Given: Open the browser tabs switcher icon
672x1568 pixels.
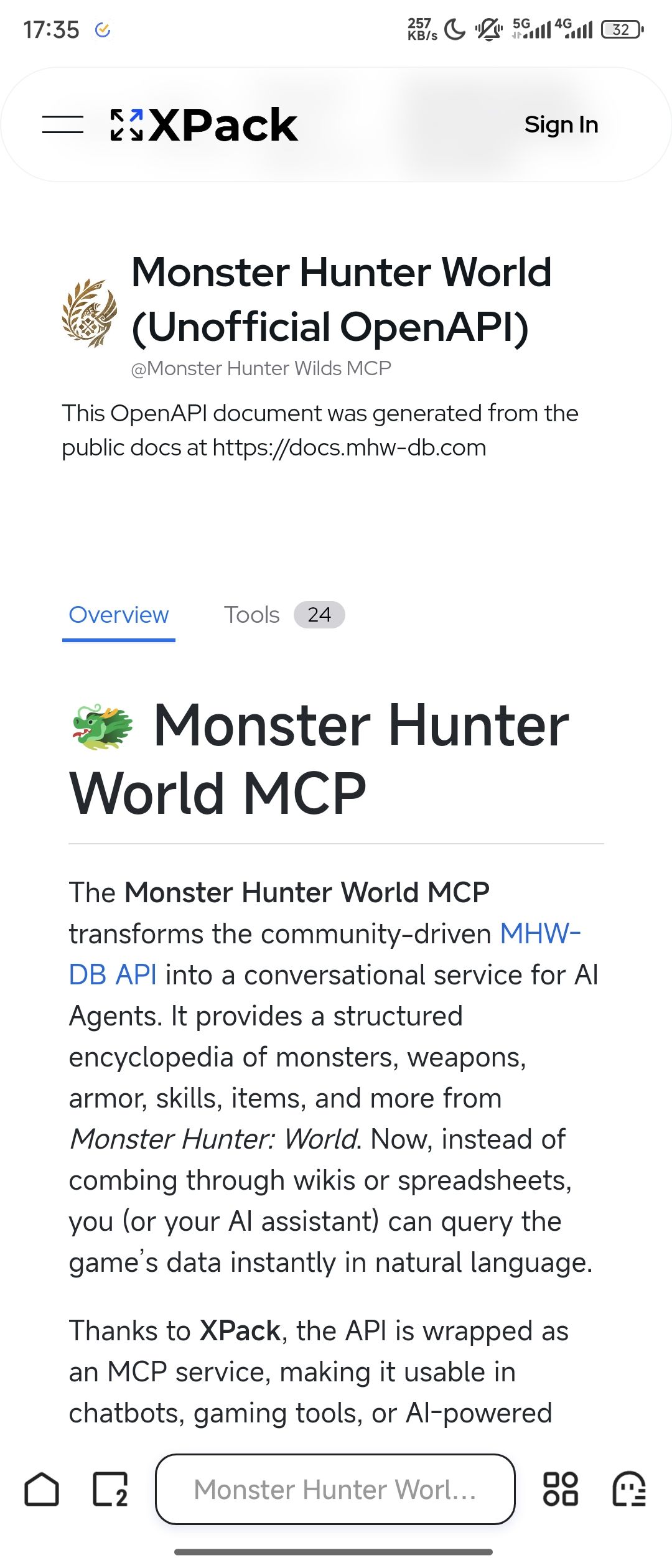Looking at the screenshot, I should coord(111,1490).
